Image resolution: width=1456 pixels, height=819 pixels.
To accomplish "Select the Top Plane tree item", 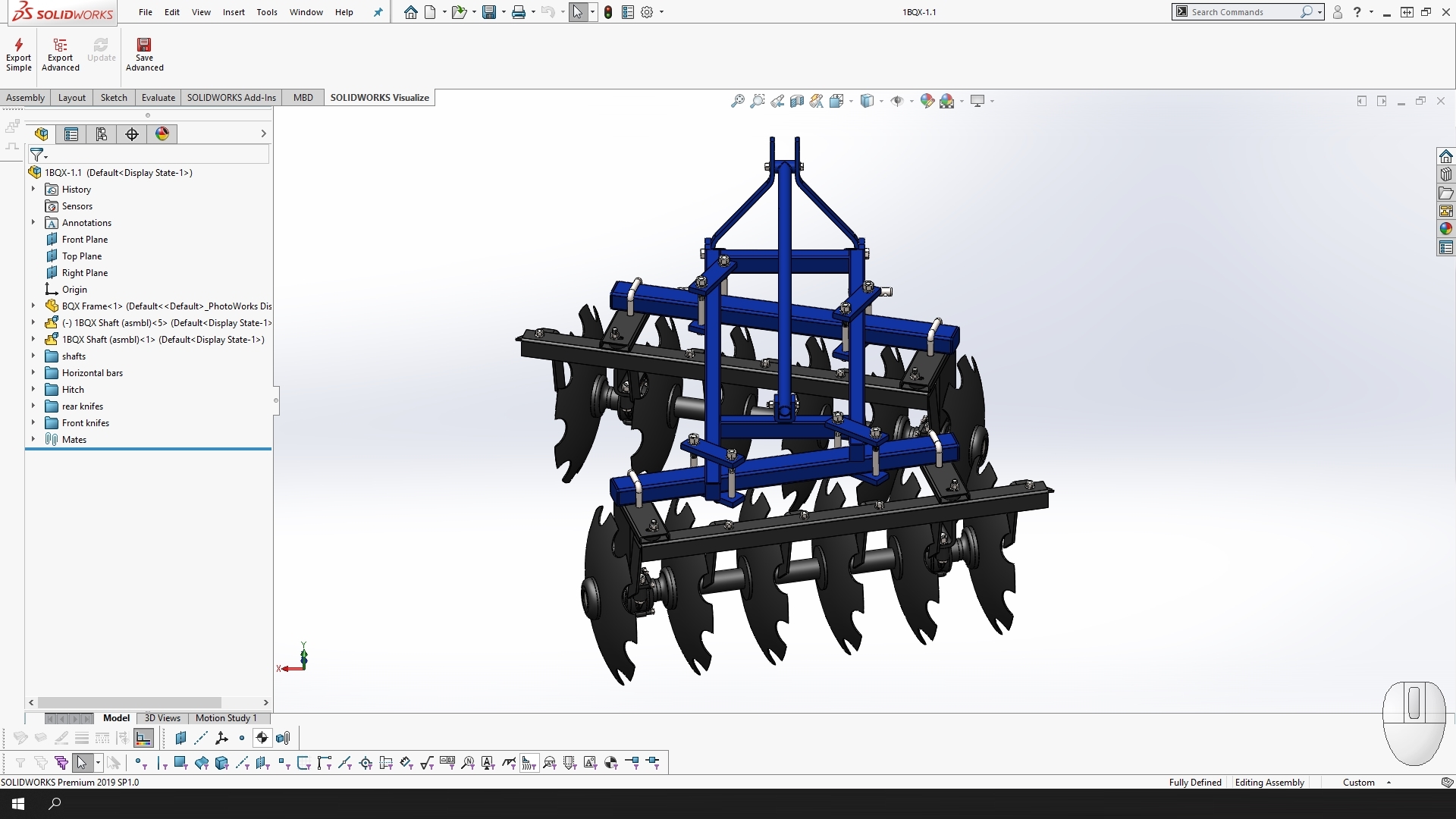I will (x=81, y=256).
